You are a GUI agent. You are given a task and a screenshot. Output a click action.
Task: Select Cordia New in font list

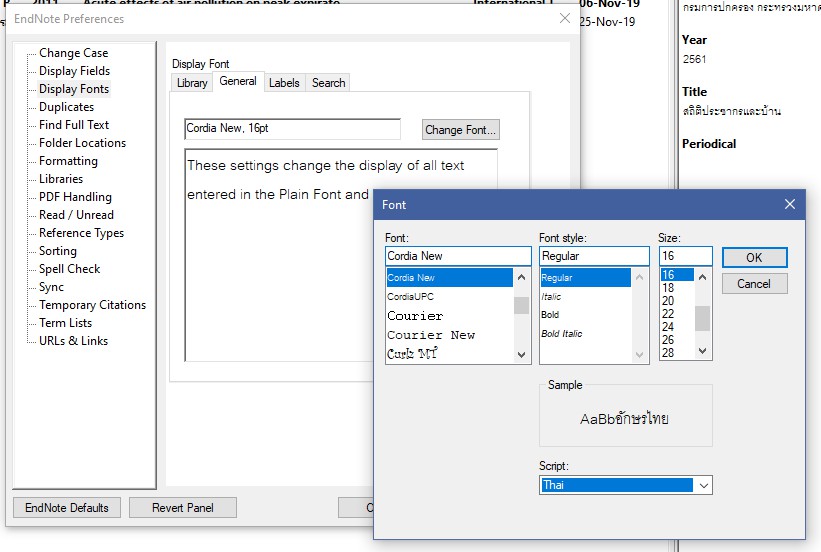449,278
